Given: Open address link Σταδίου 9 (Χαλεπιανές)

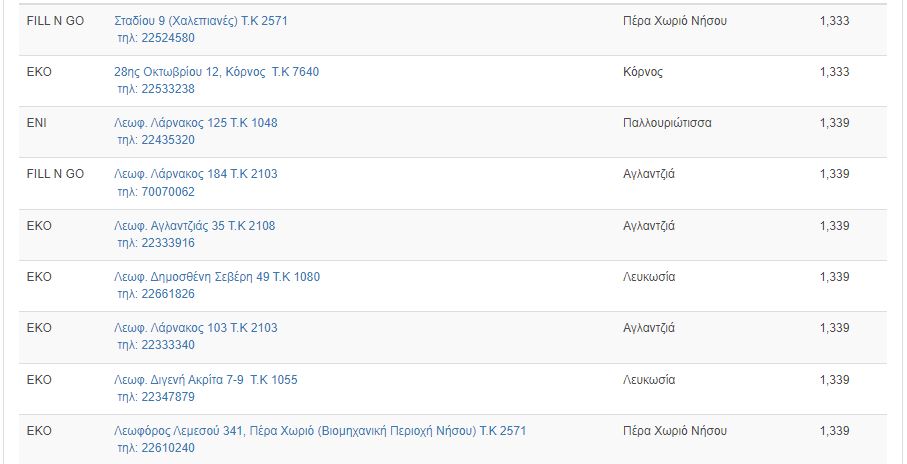Looking at the screenshot, I should [201, 21].
